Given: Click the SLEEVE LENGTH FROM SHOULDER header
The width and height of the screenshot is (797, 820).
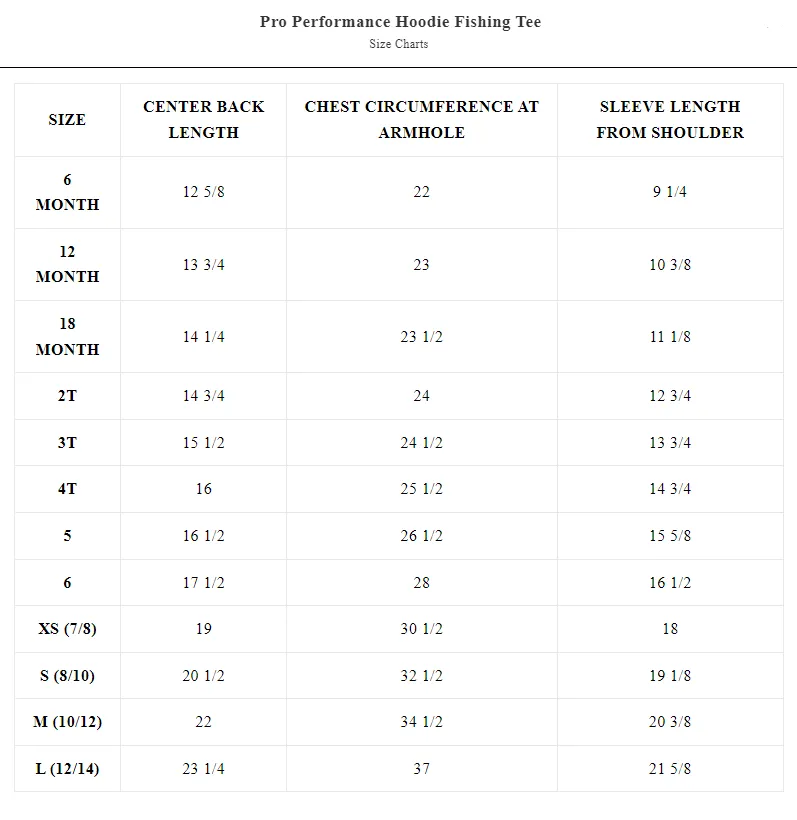Looking at the screenshot, I should 670,119.
